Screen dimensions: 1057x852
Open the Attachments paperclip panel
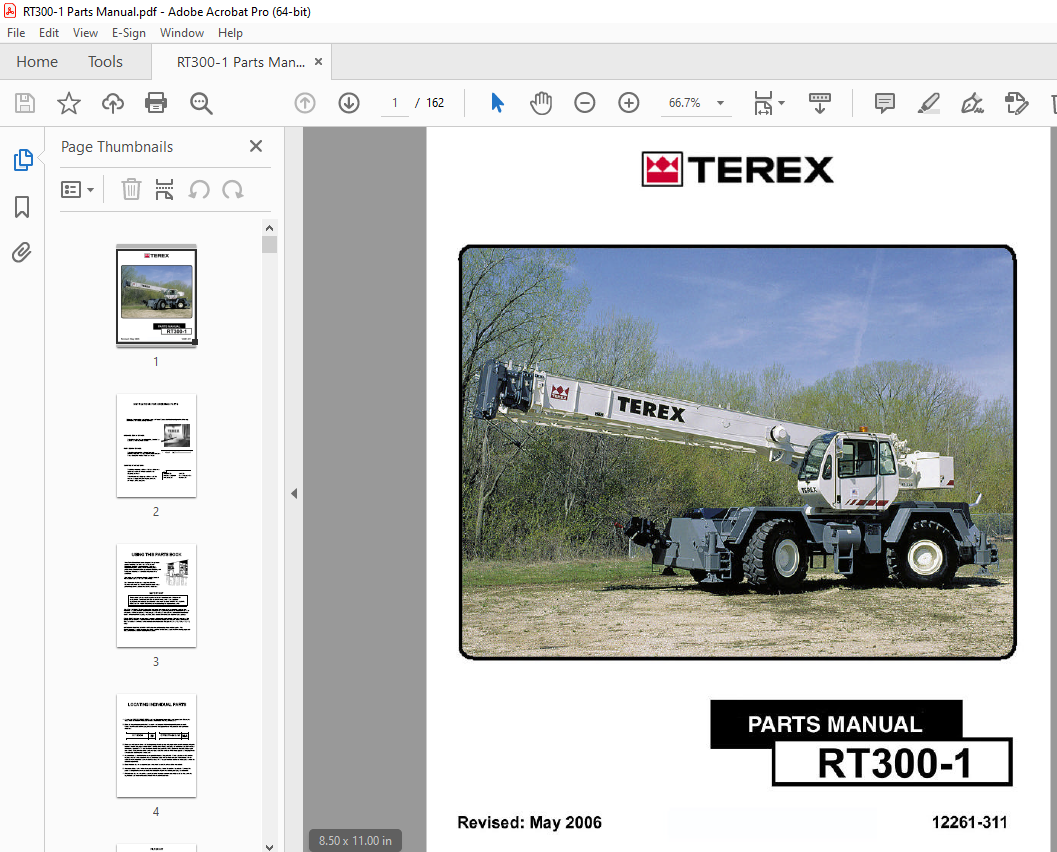coord(22,253)
